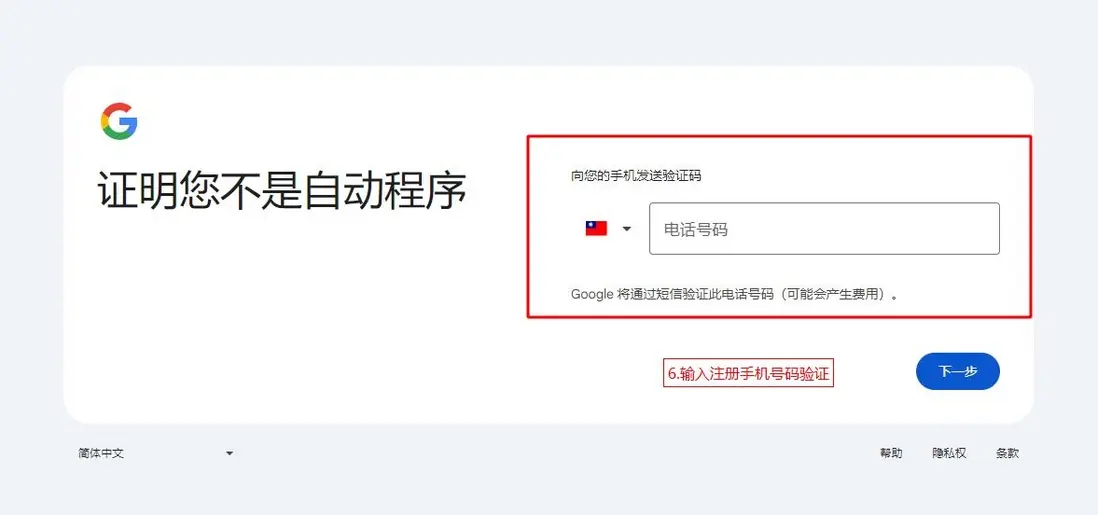
Task: Click the red 6.输入注册手机号码验证 annotation
Action: pyautogui.click(x=748, y=373)
